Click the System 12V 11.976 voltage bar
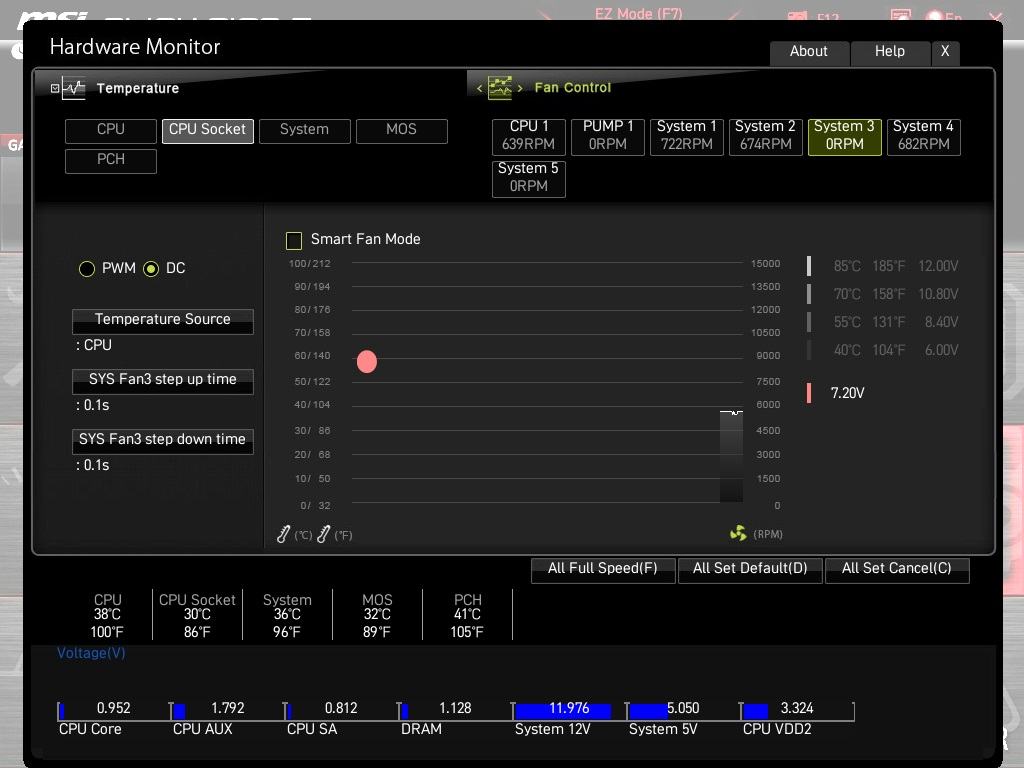The image size is (1024, 768). [x=569, y=711]
